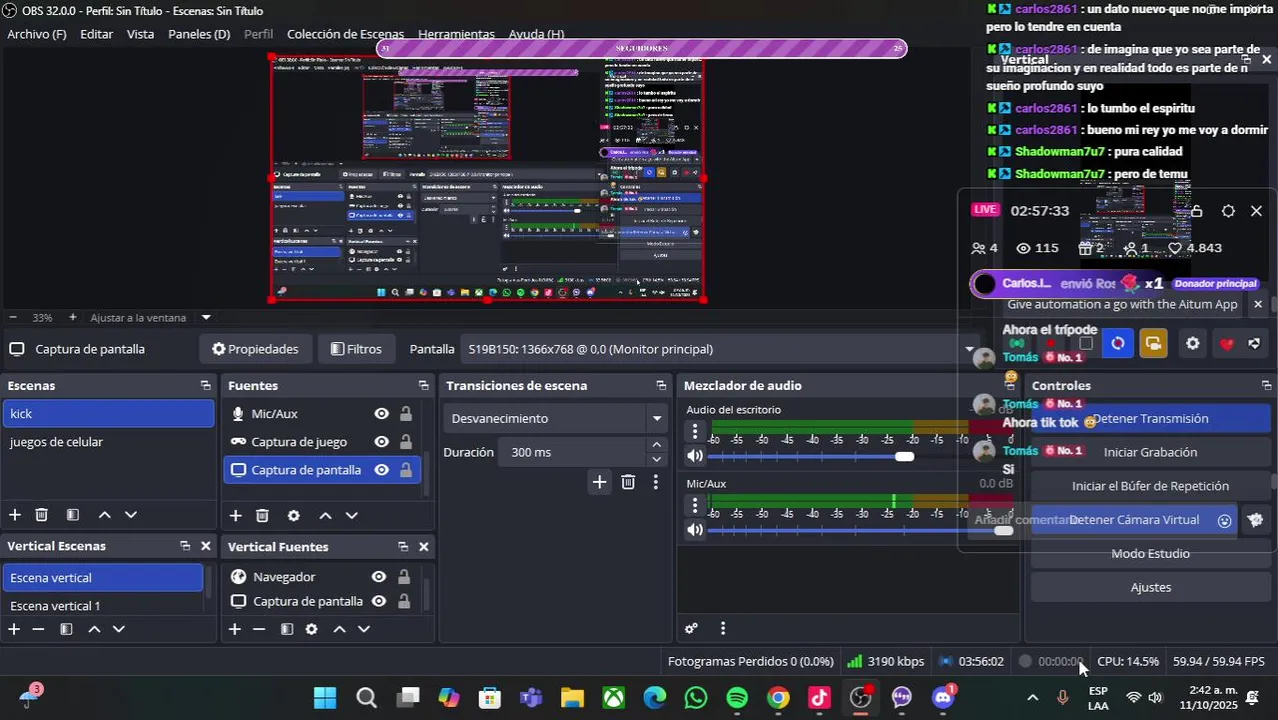
Task: Add a new source in Fuentes panel
Action: pyautogui.click(x=235, y=515)
